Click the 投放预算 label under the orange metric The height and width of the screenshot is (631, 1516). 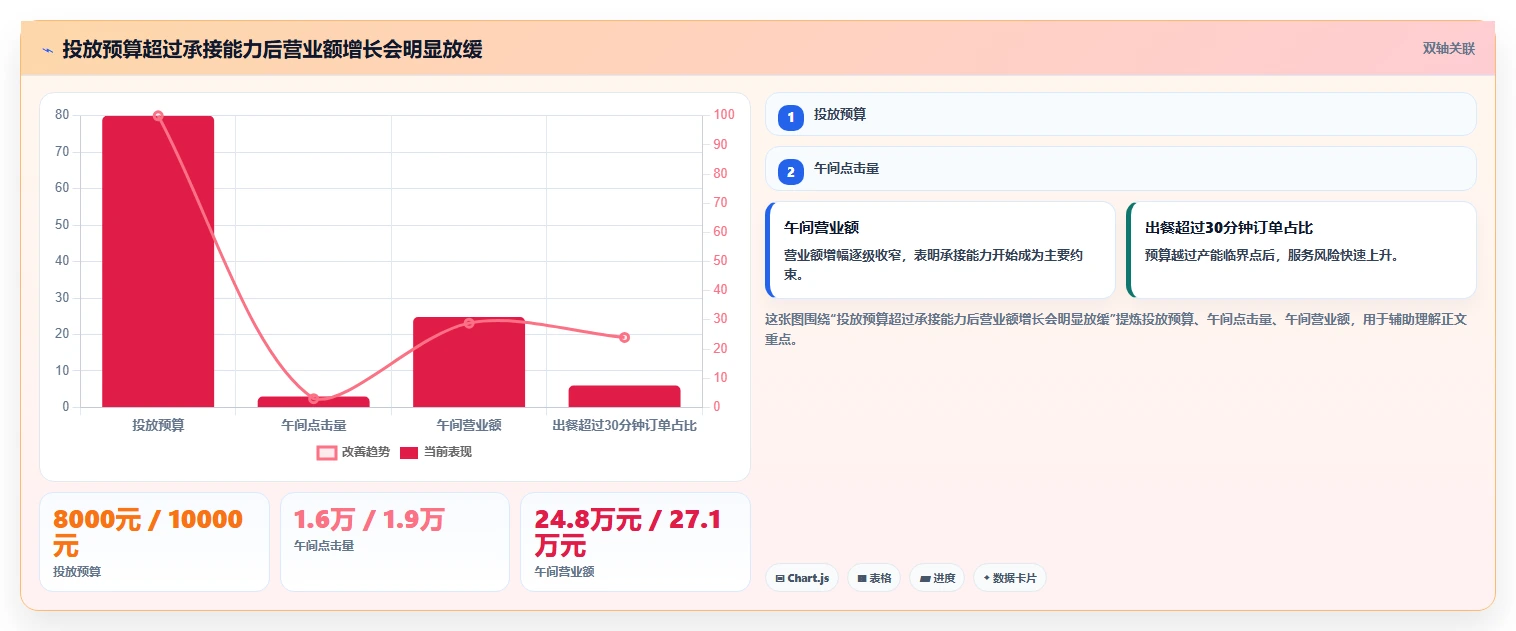[77, 572]
